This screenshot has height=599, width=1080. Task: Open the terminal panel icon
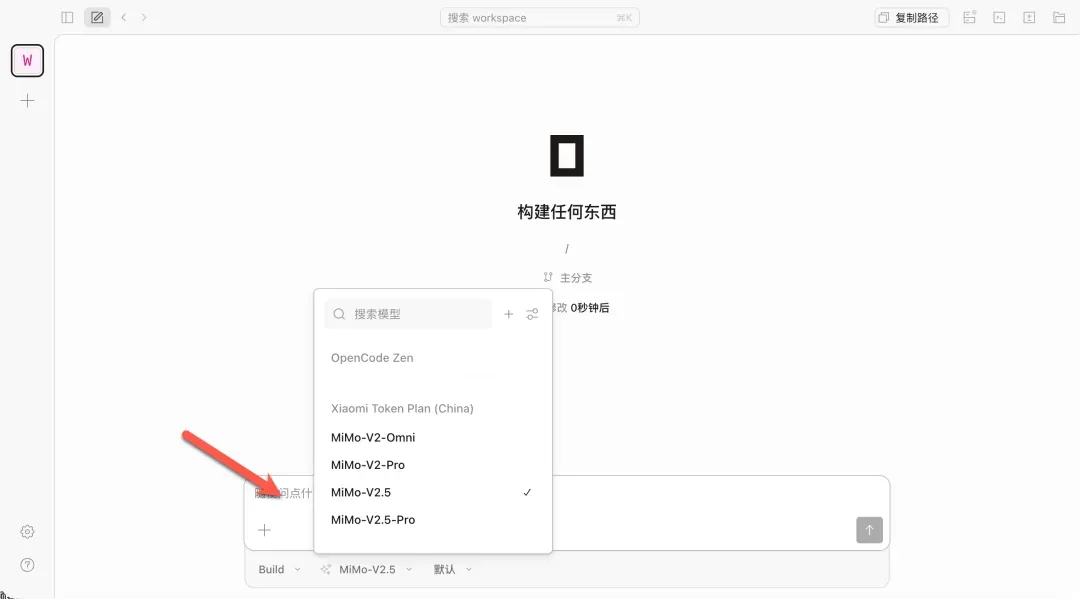tap(999, 18)
